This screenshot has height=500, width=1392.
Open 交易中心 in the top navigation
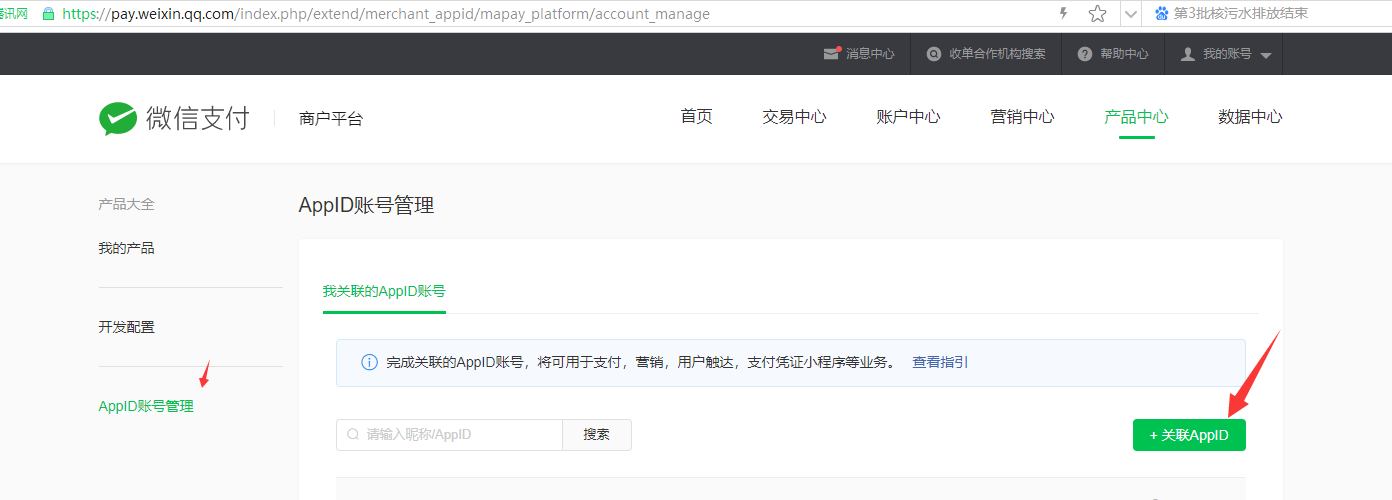(794, 117)
